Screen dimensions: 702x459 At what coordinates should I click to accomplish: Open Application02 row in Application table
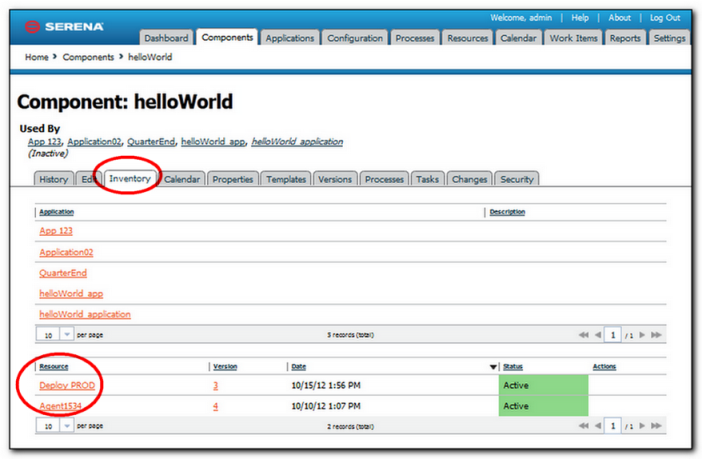66,252
